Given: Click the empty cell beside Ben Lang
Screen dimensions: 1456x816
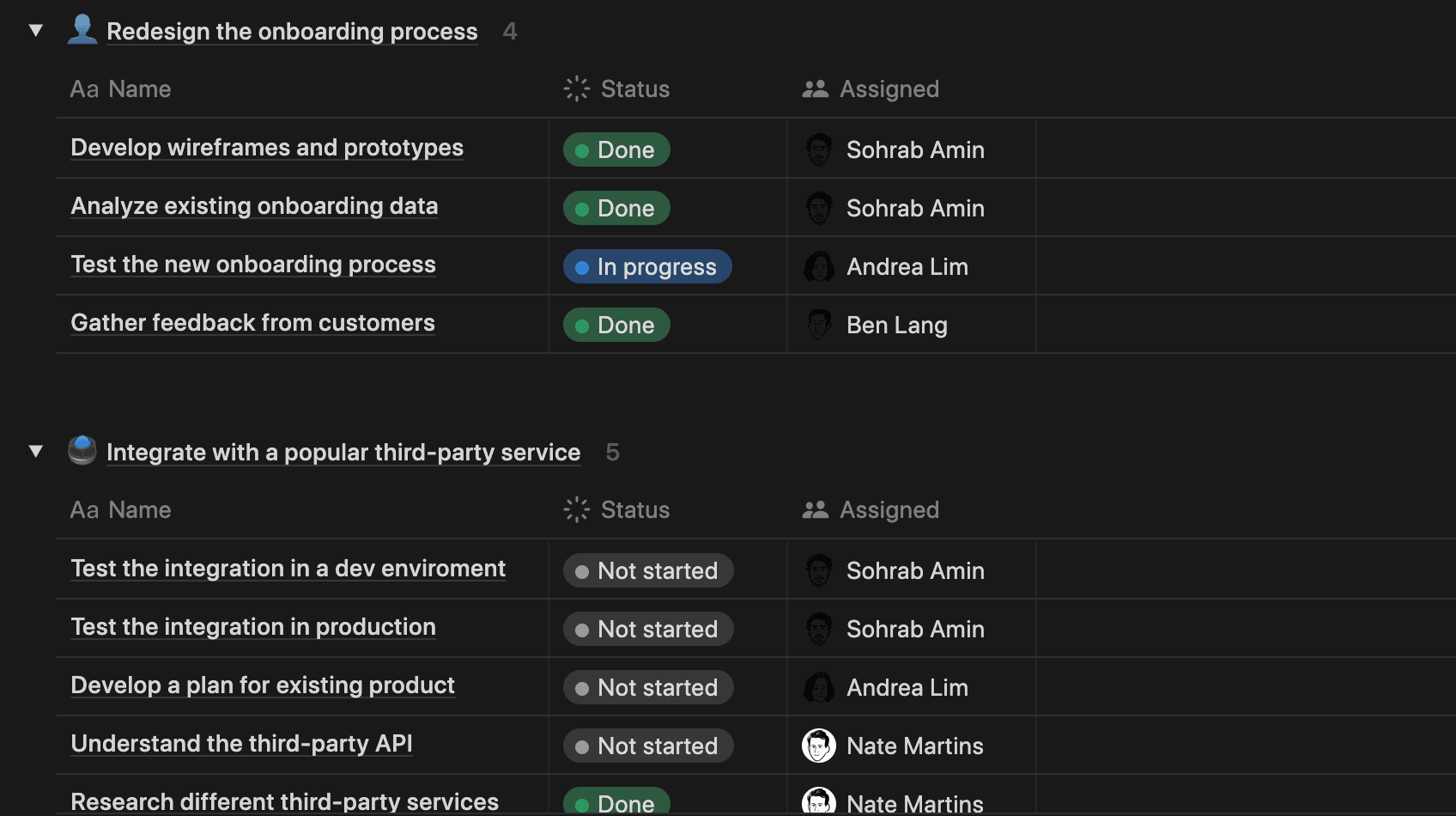Looking at the screenshot, I should (x=1245, y=325).
